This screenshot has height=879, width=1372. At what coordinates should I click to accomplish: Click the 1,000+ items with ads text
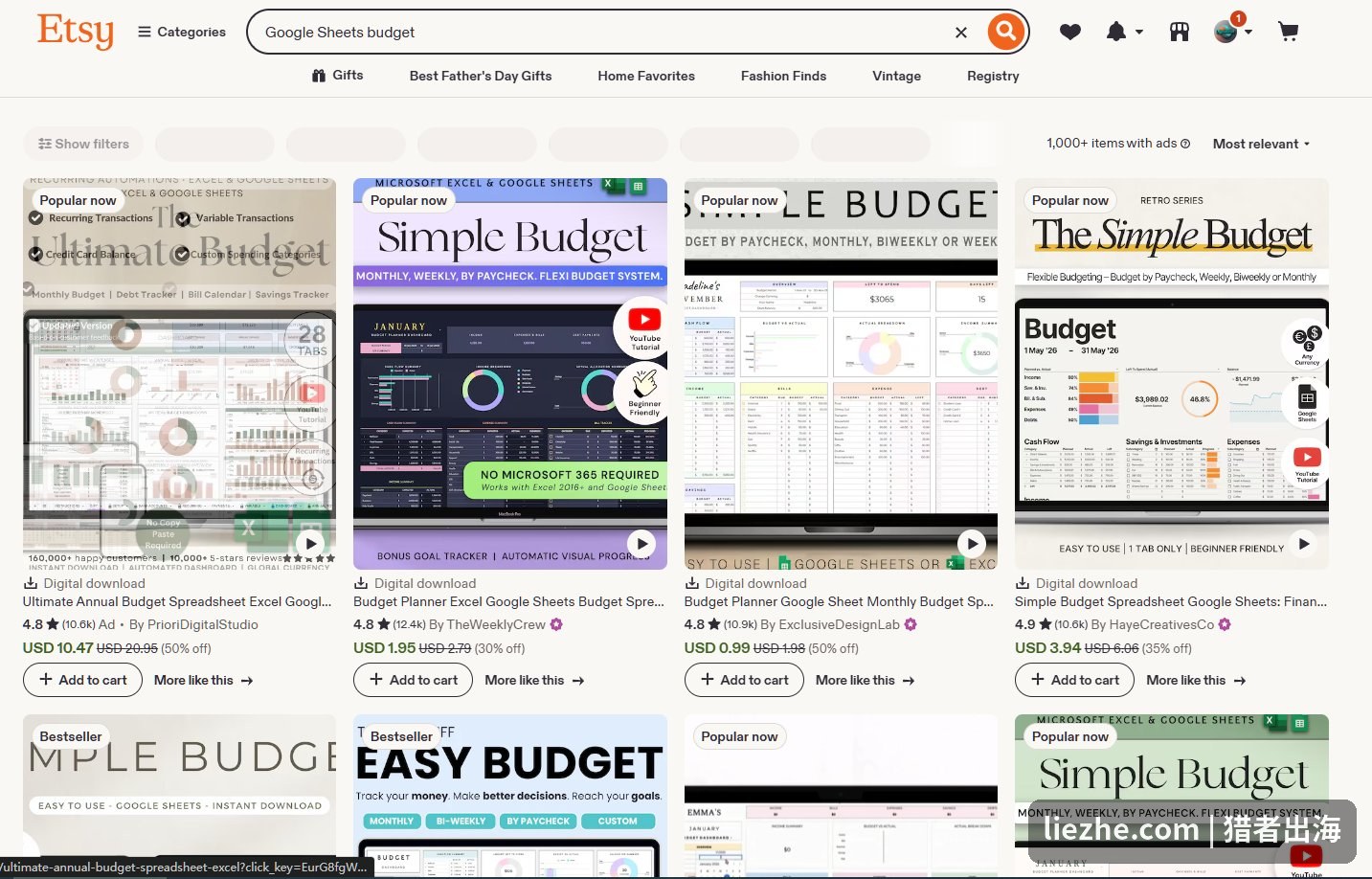[x=1111, y=144]
